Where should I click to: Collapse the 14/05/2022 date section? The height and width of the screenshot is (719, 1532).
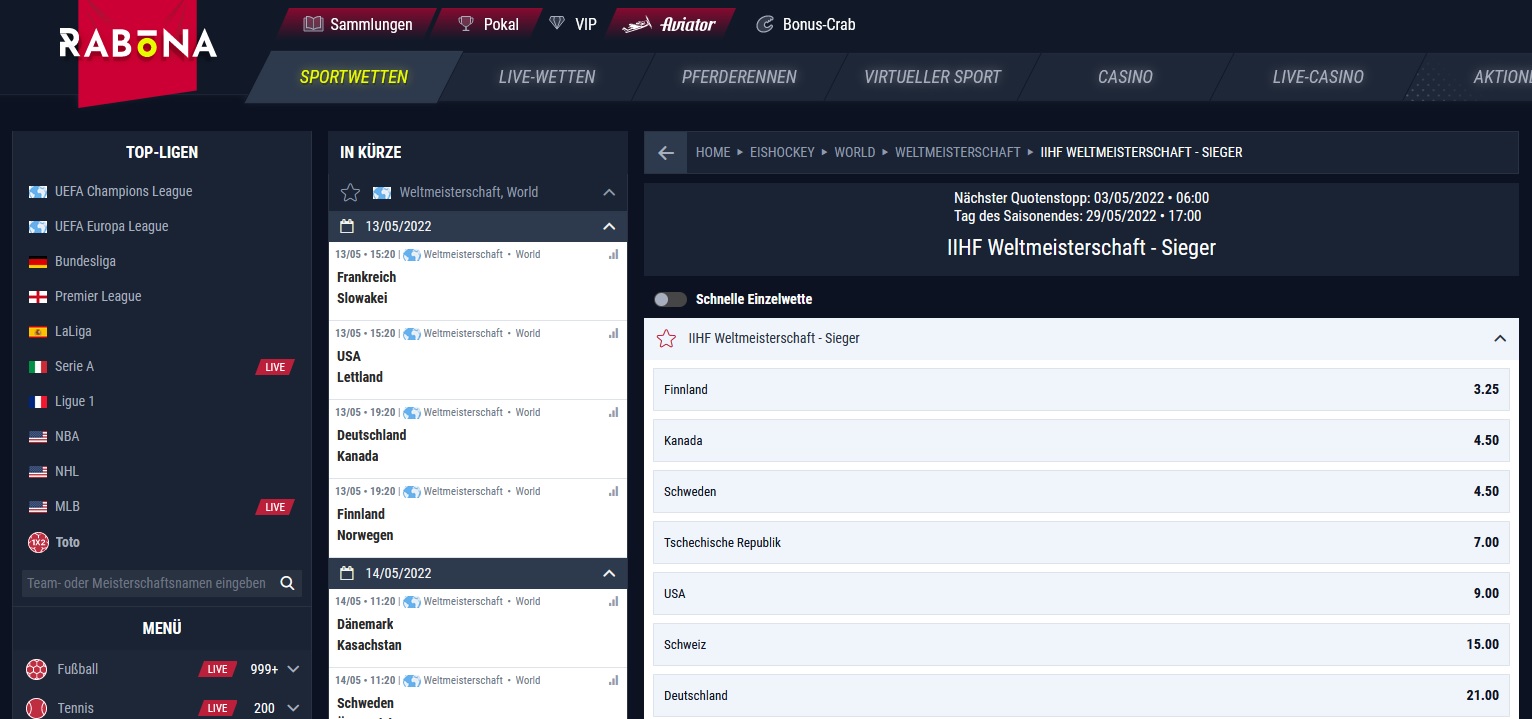point(609,574)
